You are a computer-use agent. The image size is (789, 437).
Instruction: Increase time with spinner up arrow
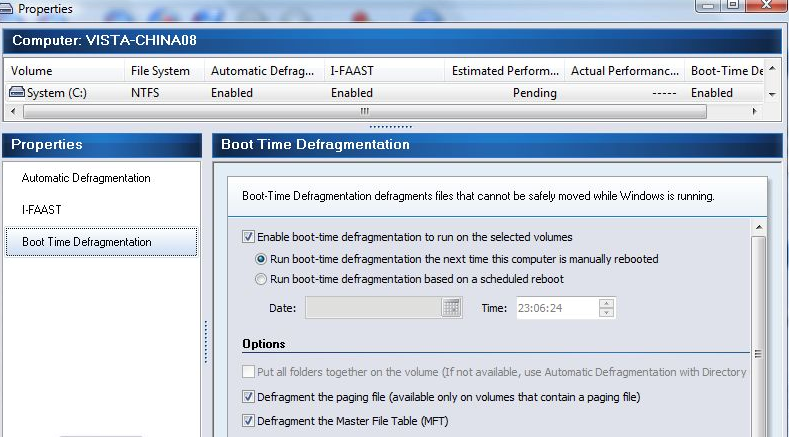(x=606, y=303)
